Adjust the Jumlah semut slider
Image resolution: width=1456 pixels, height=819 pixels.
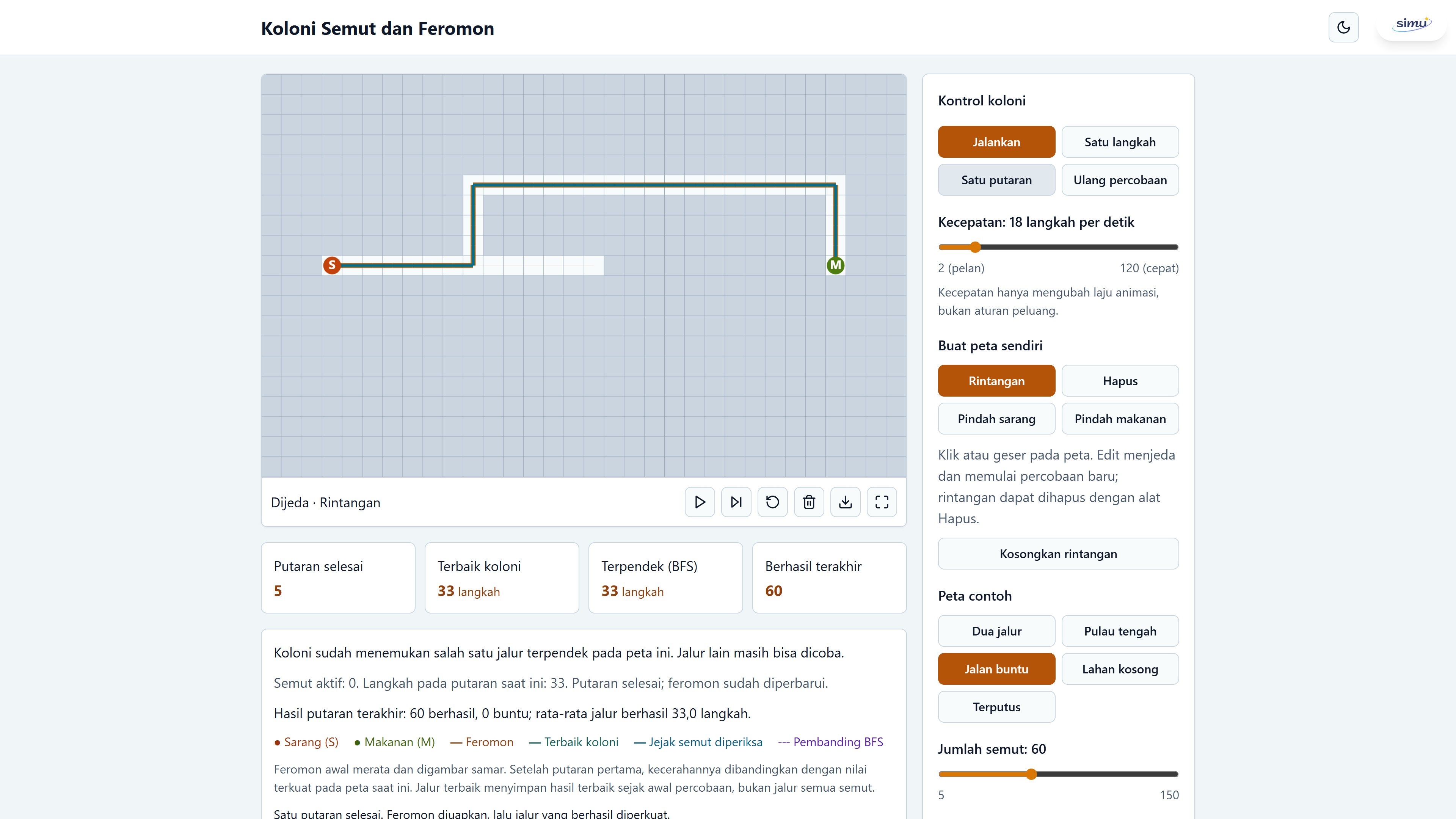(1058, 774)
